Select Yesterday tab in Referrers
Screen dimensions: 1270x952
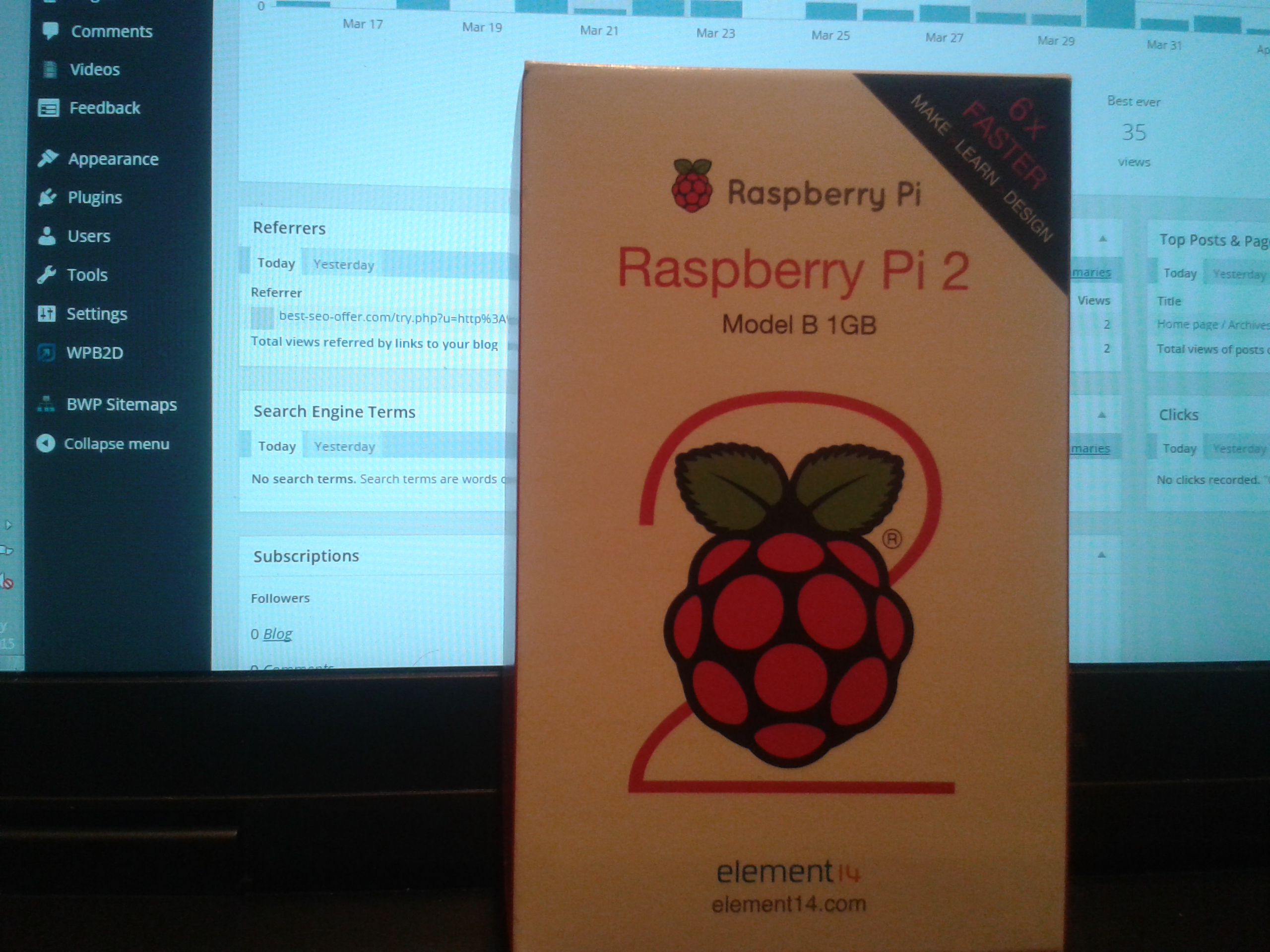click(x=343, y=265)
